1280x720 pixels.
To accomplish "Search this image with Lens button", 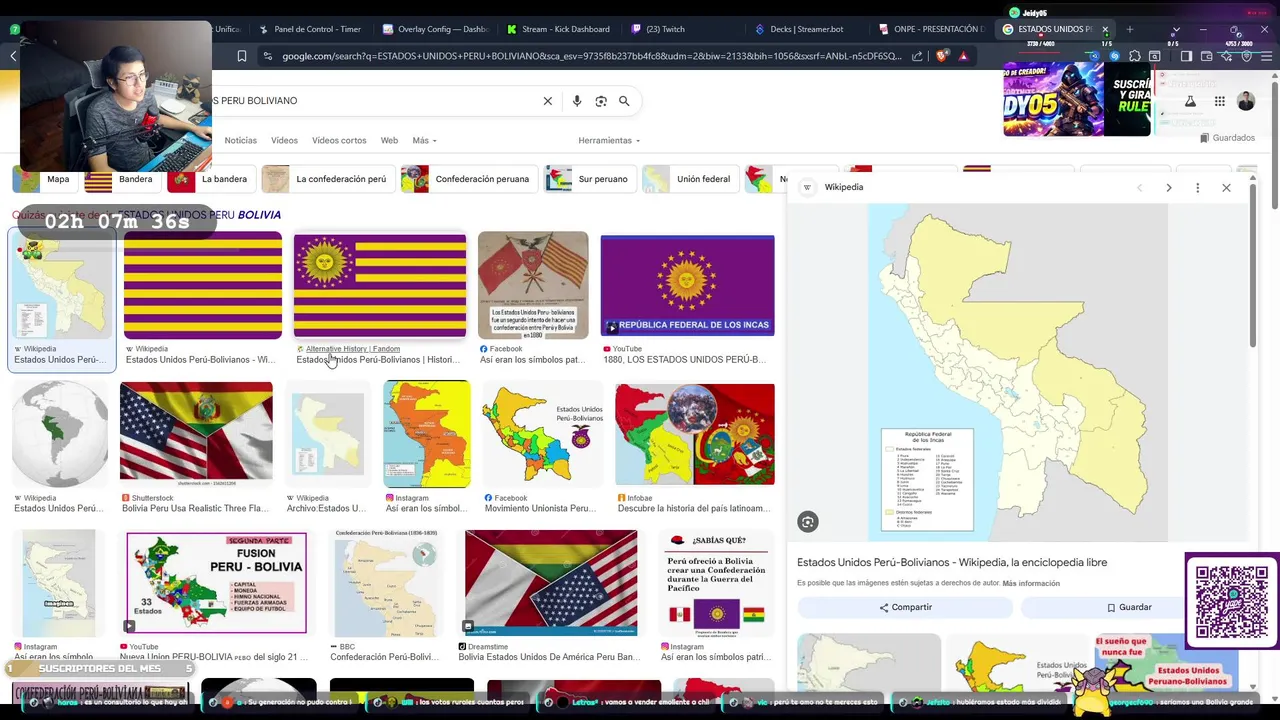I will (808, 521).
